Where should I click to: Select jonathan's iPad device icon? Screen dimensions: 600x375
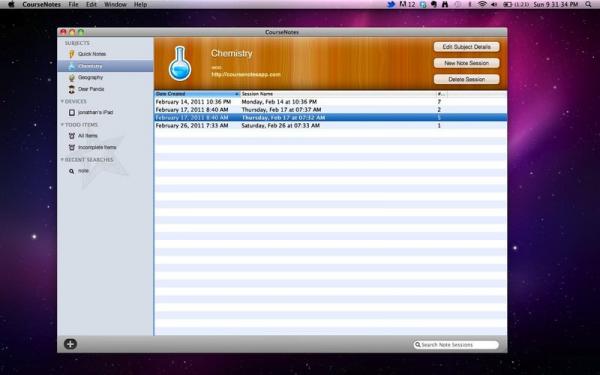72,112
